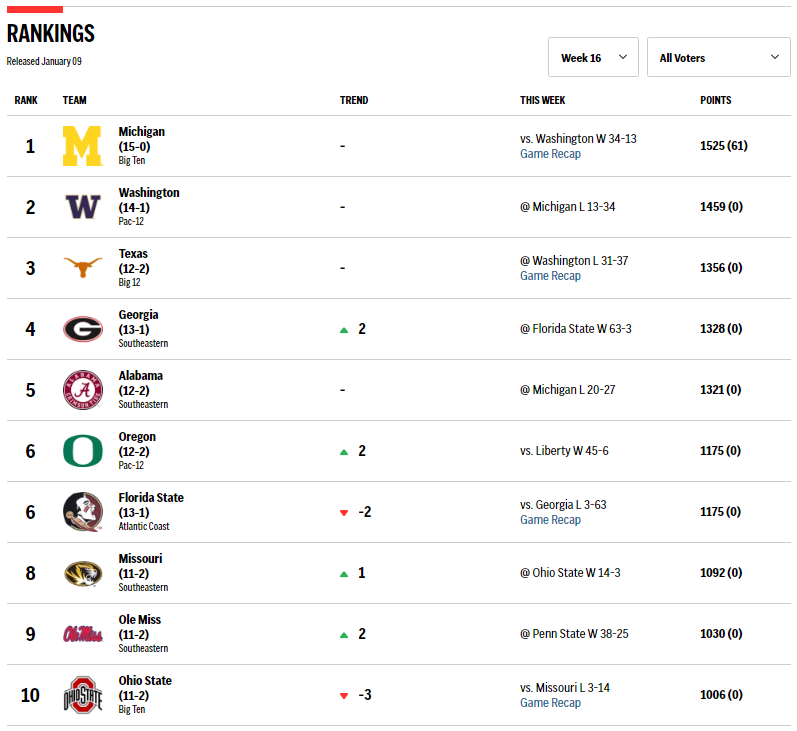View Game Recap for Florida State vs. Georgia
Screen dimensions: 797x731
point(550,520)
